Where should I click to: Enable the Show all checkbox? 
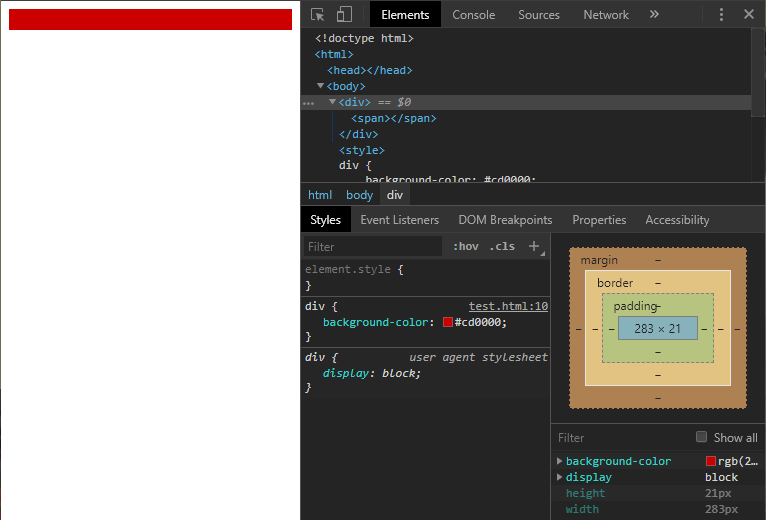(x=702, y=436)
